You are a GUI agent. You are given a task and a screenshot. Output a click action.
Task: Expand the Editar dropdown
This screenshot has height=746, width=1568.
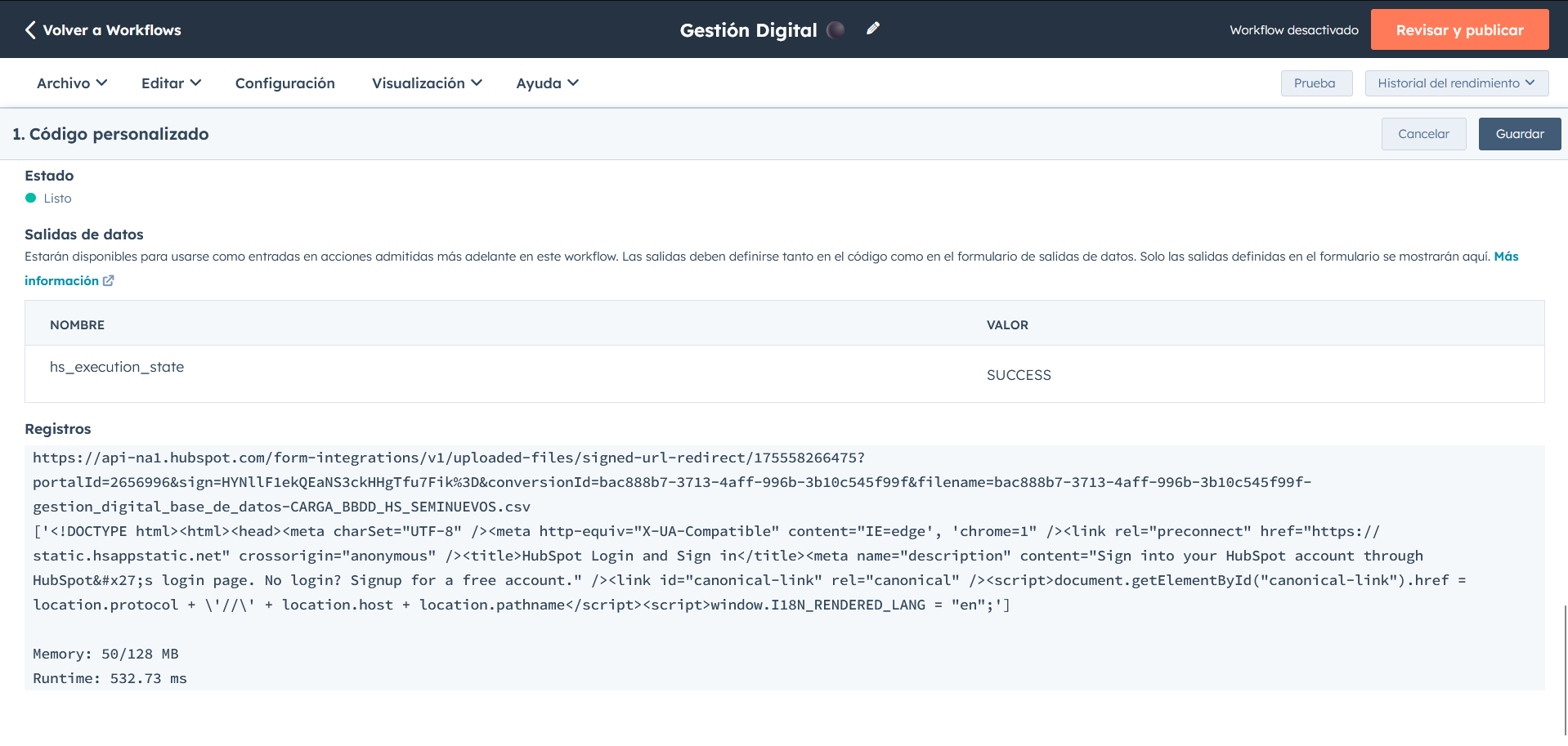tap(170, 83)
